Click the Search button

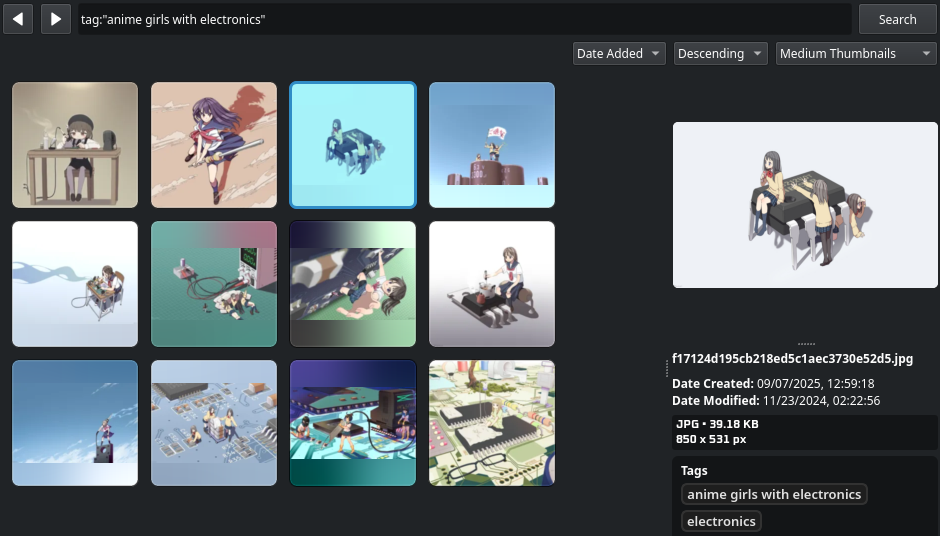pyautogui.click(x=897, y=19)
